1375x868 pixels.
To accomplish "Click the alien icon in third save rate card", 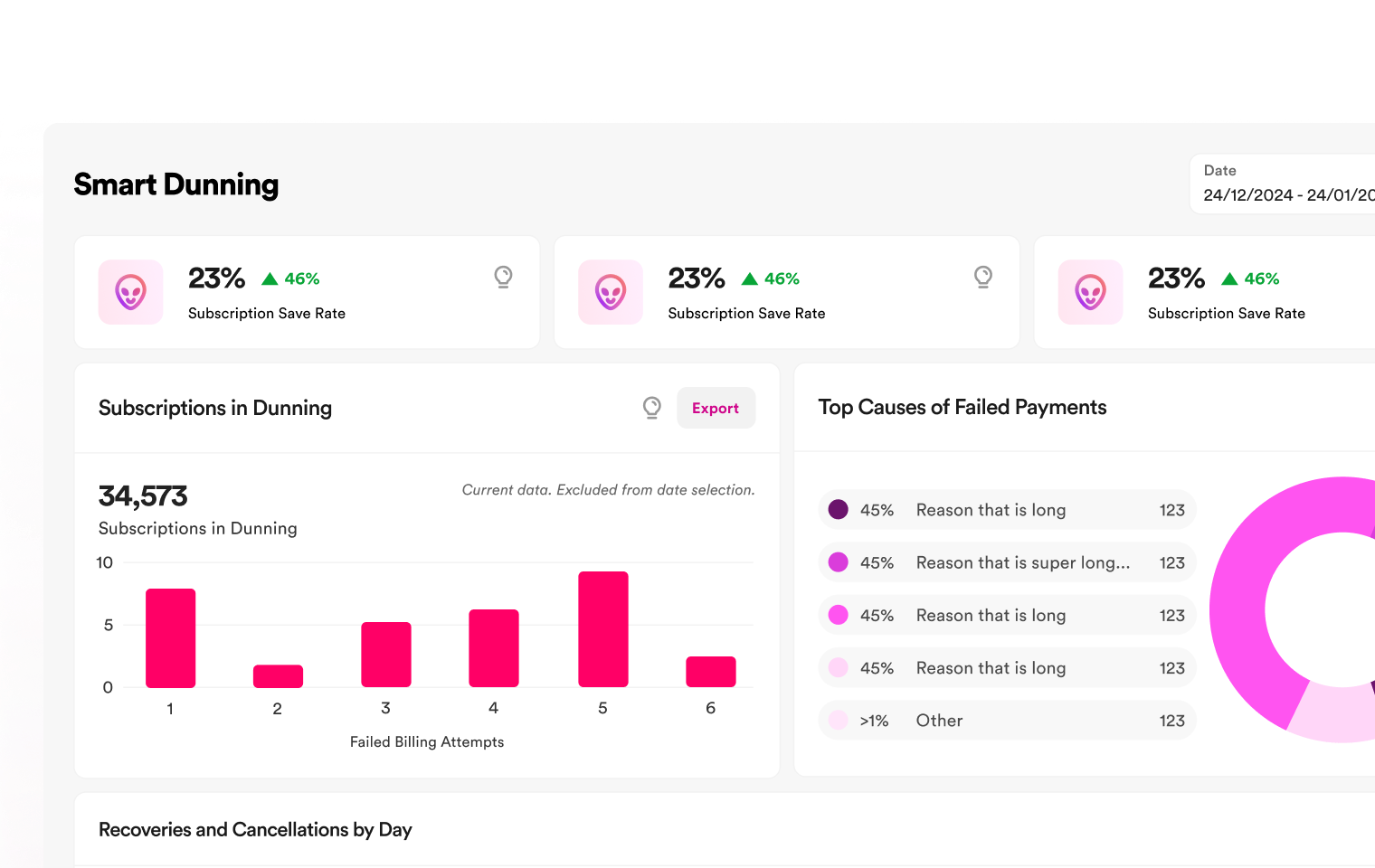I will pos(1090,292).
